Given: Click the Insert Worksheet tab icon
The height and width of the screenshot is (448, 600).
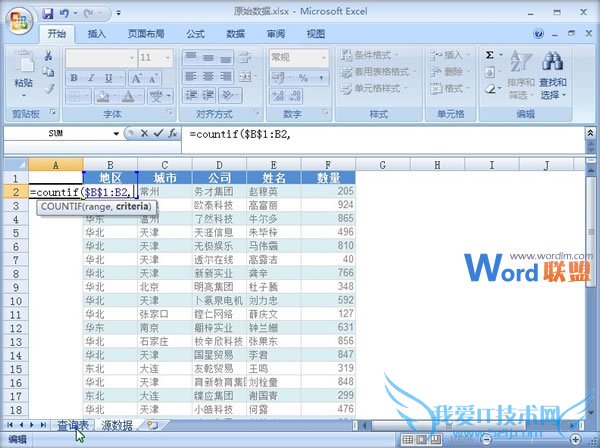Looking at the screenshot, I should click(153, 425).
